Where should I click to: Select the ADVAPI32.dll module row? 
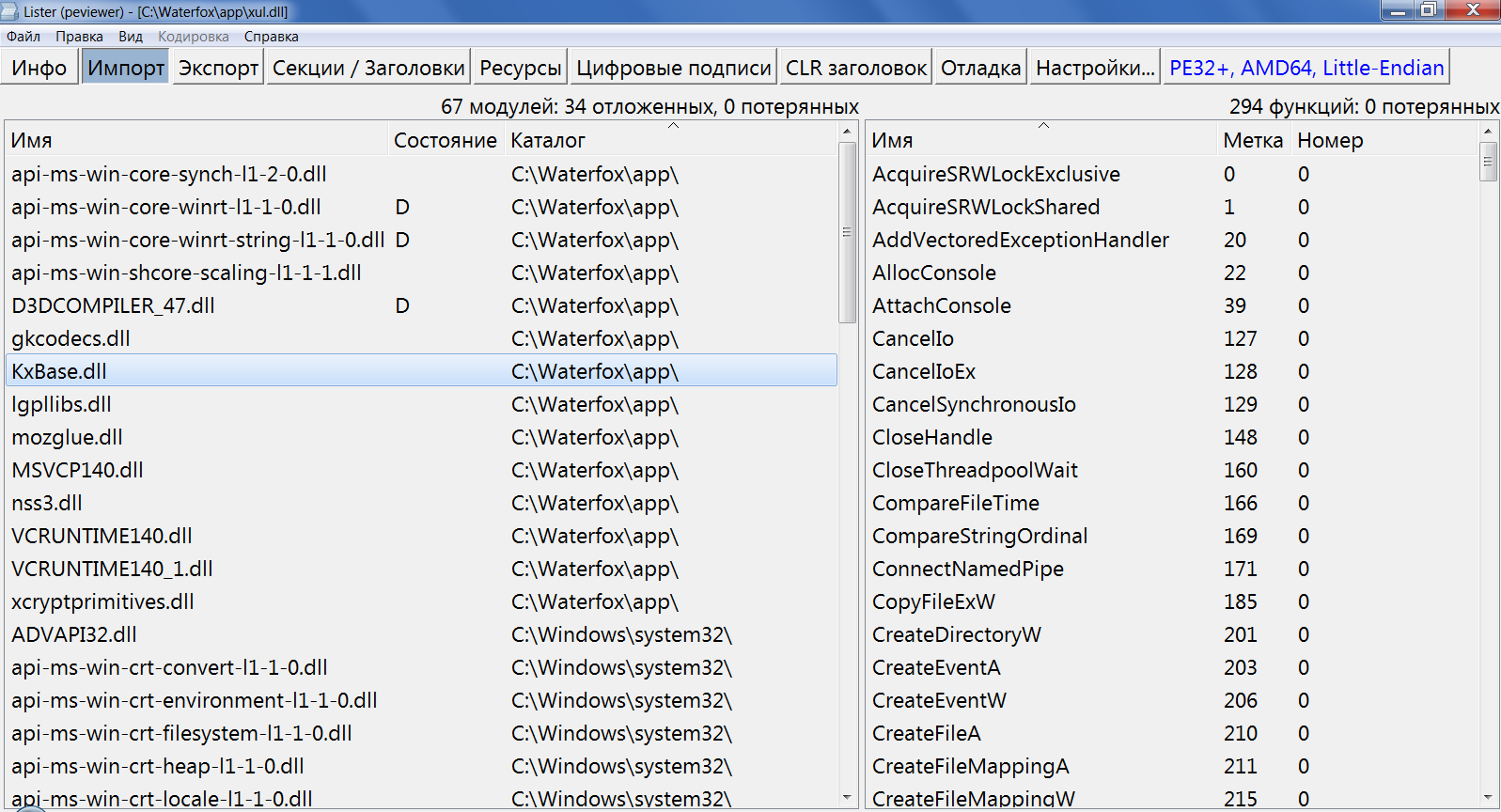(x=421, y=634)
